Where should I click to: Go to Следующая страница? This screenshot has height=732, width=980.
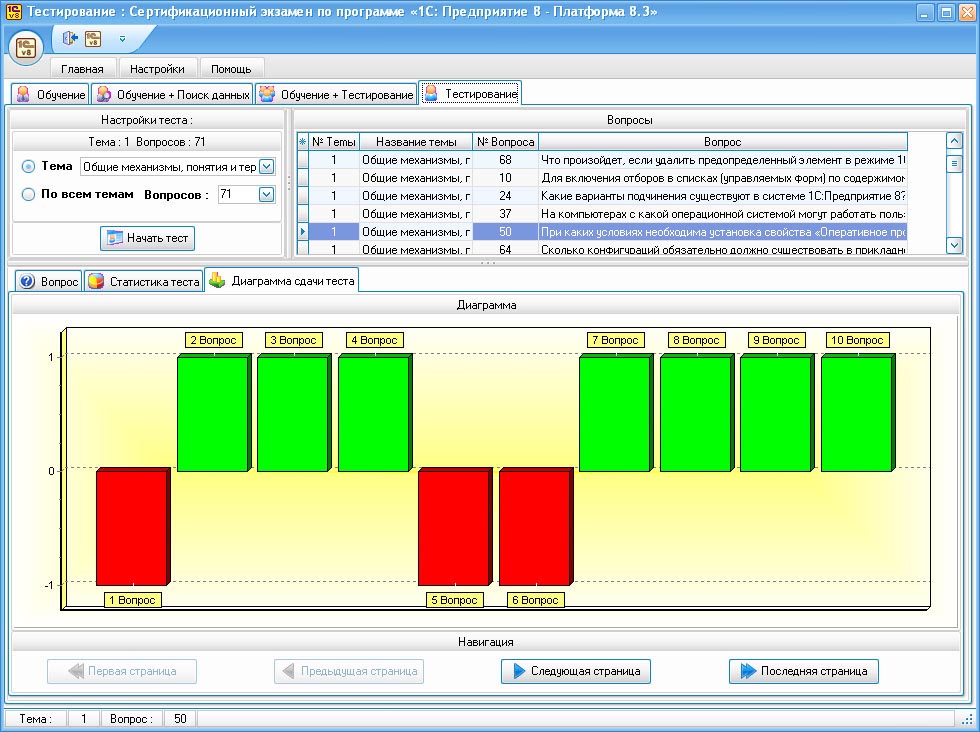coord(576,671)
